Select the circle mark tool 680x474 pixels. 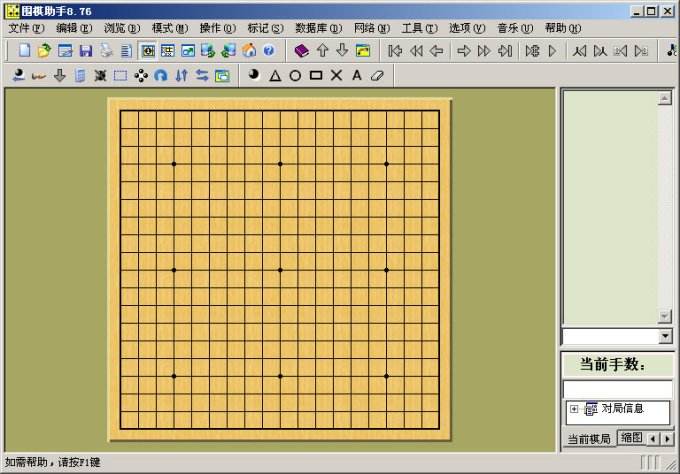pyautogui.click(x=295, y=75)
